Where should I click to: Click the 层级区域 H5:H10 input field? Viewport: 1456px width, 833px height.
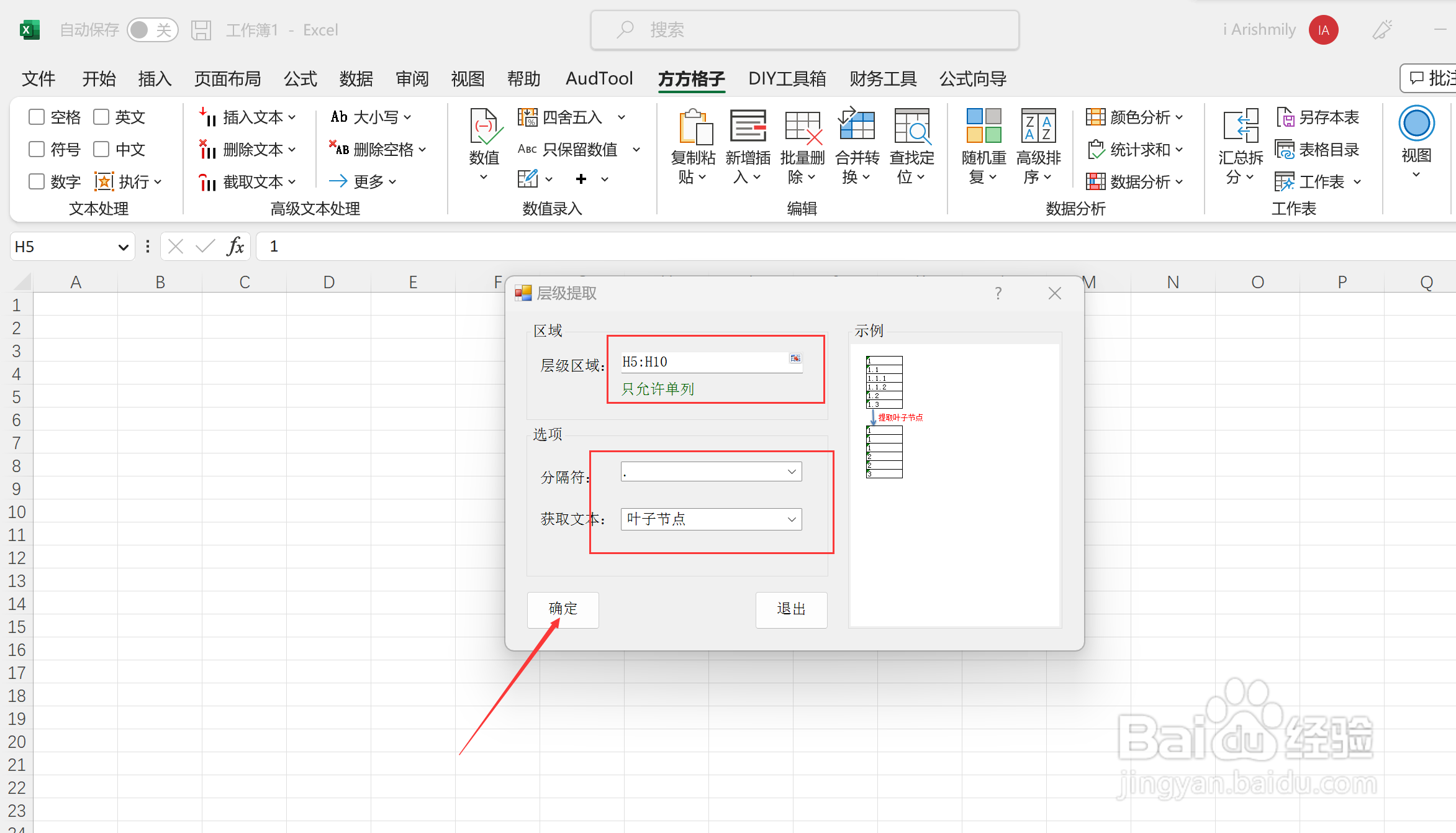pos(712,362)
